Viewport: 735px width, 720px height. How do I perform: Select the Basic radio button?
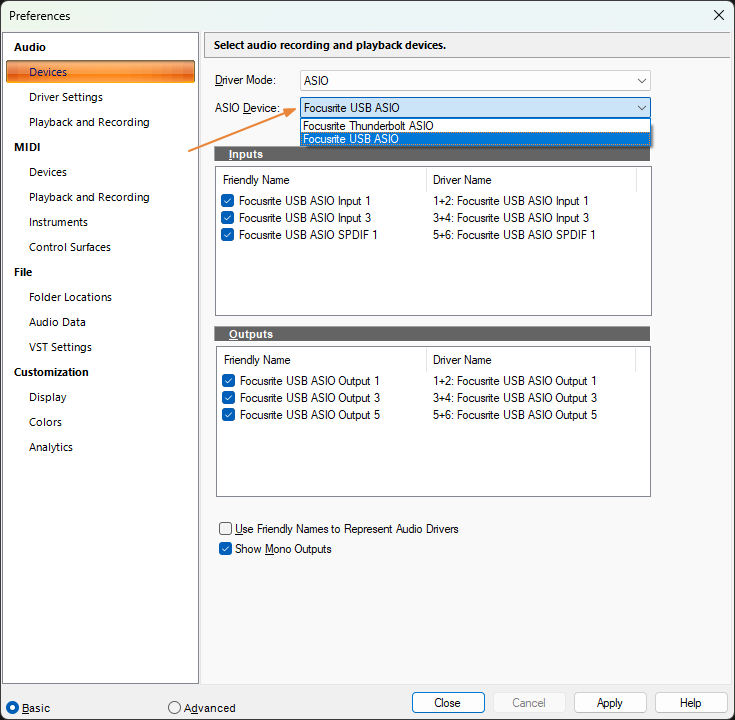click(x=13, y=708)
